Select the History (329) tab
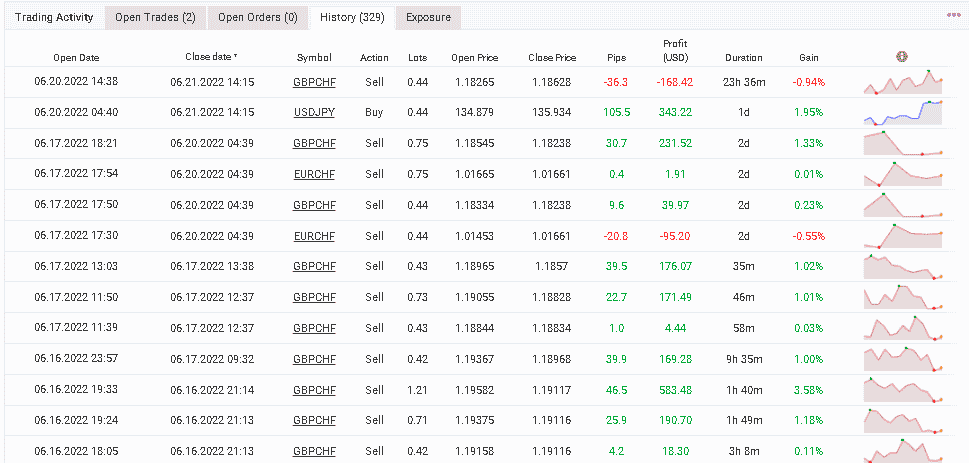The width and height of the screenshot is (969, 463). click(352, 17)
